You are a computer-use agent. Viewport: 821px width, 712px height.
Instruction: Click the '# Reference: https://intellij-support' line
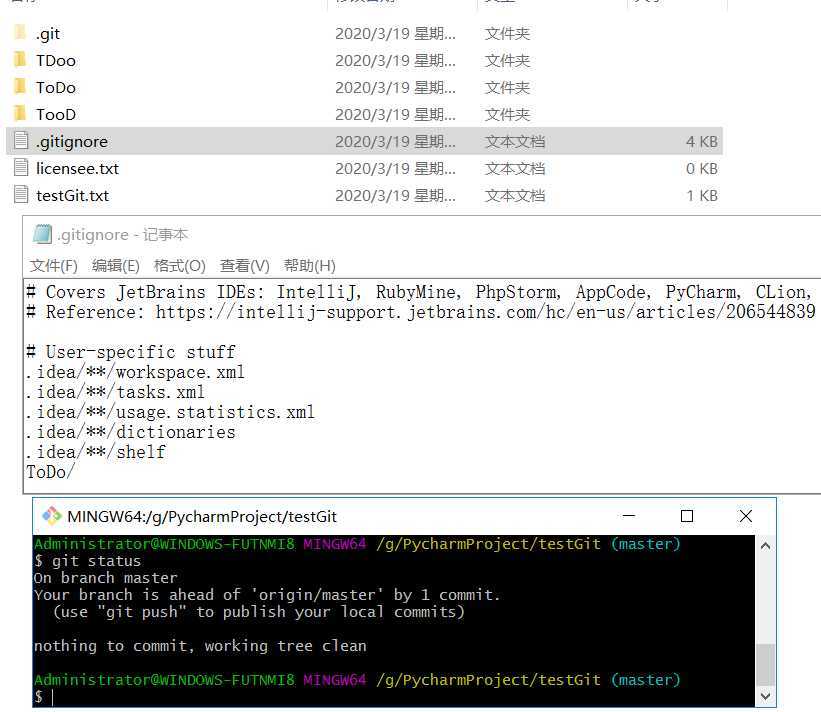421,312
